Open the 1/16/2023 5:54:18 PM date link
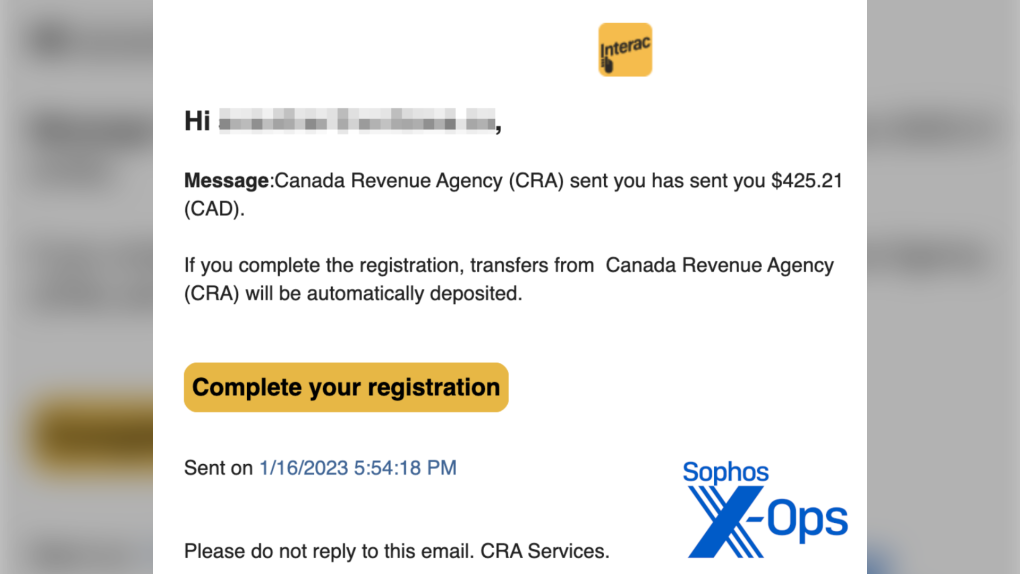The height and width of the screenshot is (574, 1020). point(358,467)
